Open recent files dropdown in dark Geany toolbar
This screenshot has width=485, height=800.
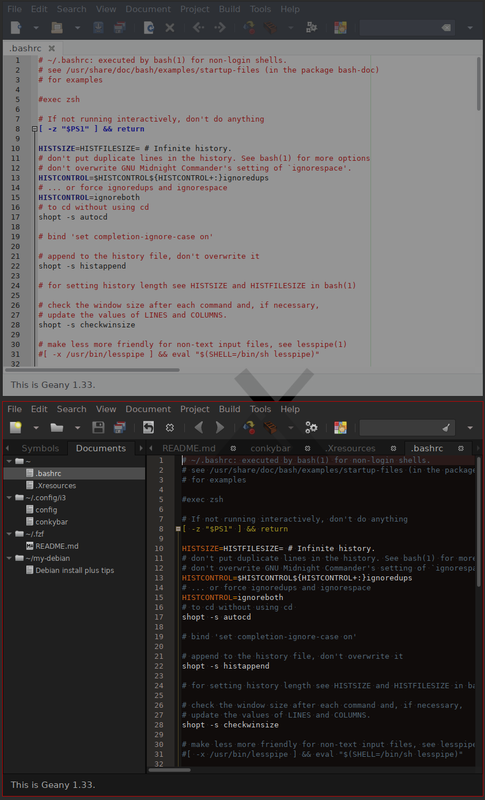click(x=78, y=428)
